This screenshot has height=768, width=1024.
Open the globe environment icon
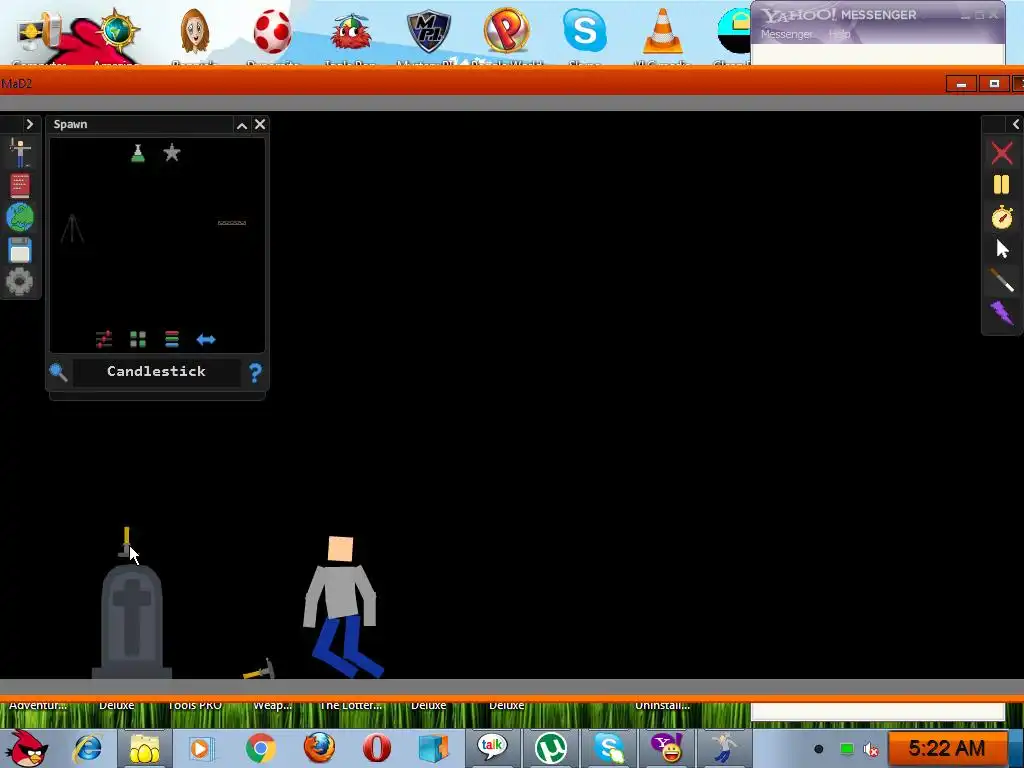coord(20,218)
